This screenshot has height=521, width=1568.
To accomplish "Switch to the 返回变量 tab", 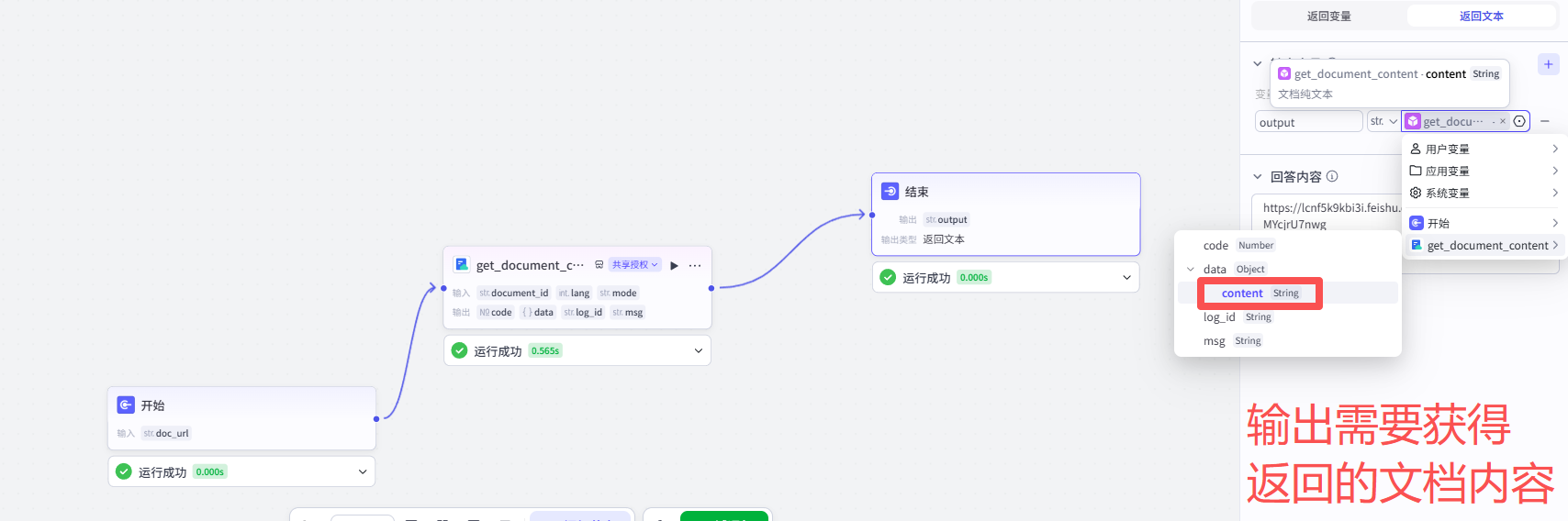I will [x=1328, y=16].
